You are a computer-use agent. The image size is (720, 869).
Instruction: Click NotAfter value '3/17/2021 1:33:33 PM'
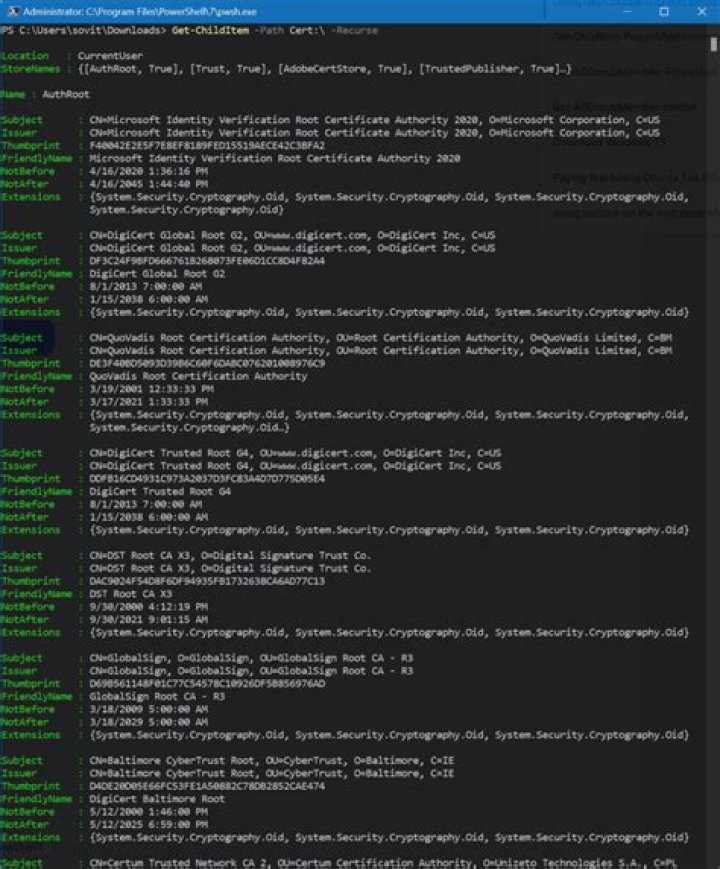(x=149, y=402)
